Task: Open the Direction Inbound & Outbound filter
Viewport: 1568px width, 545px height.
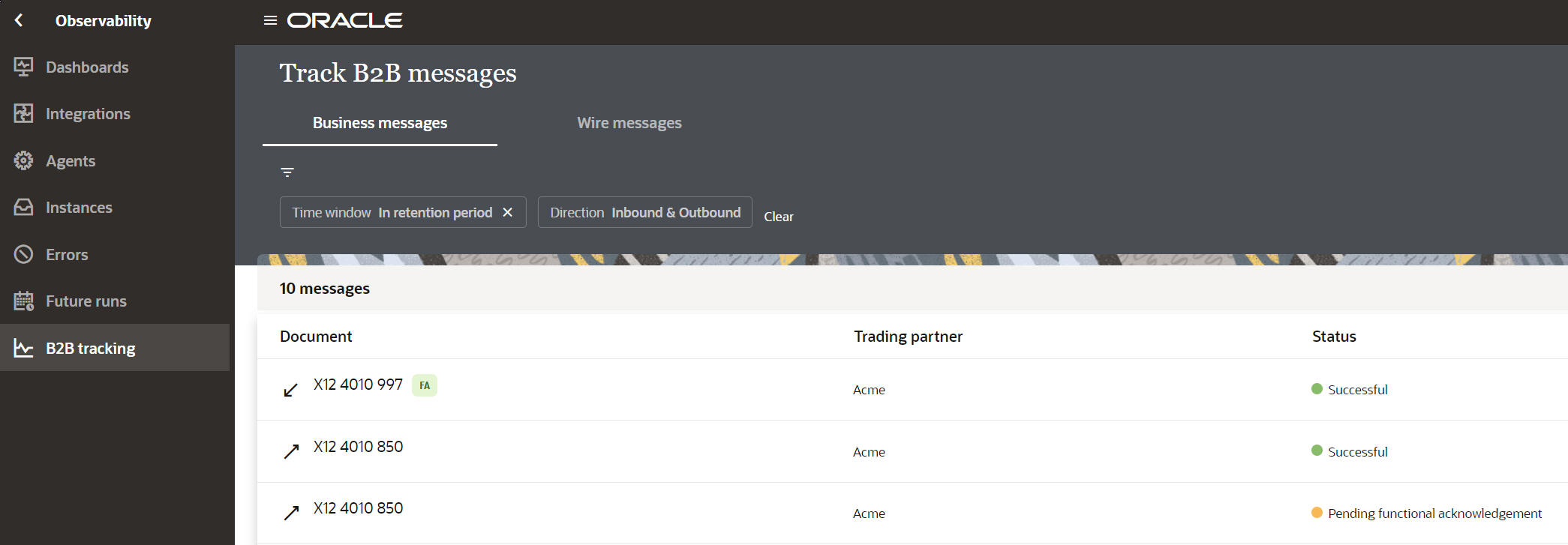Action: click(x=644, y=212)
